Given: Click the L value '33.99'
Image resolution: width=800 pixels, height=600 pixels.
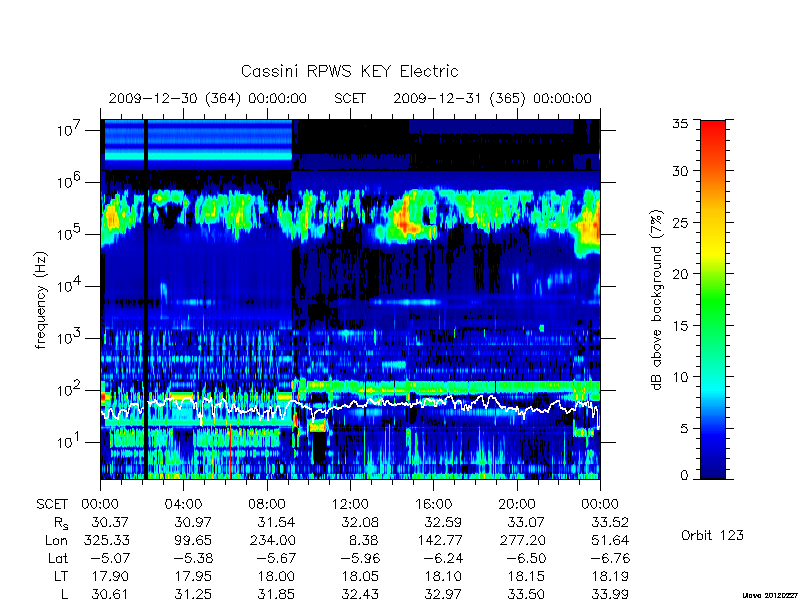Looking at the screenshot, I should 610,594.
